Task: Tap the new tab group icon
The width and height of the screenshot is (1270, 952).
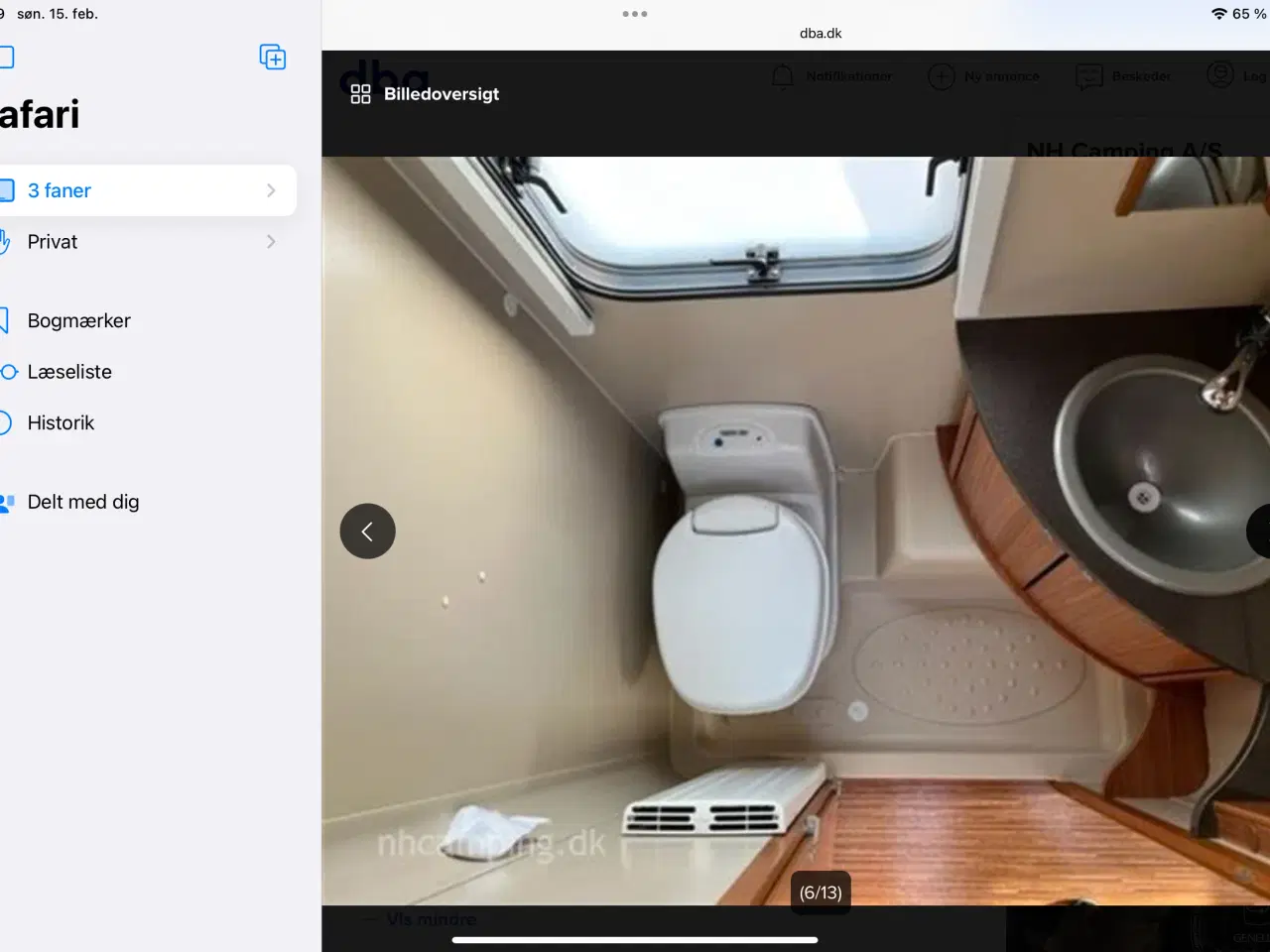Action: [x=273, y=58]
